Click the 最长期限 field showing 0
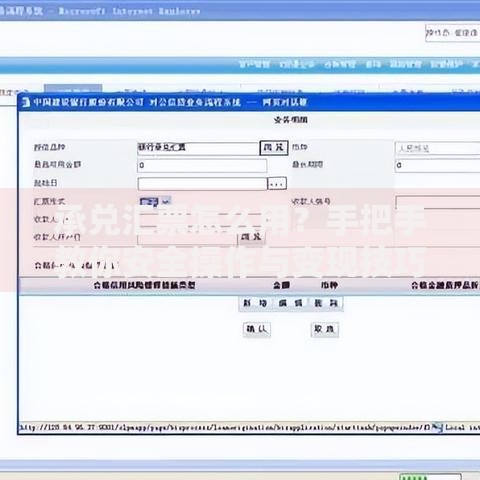This screenshot has height=480, width=480. tap(437, 165)
